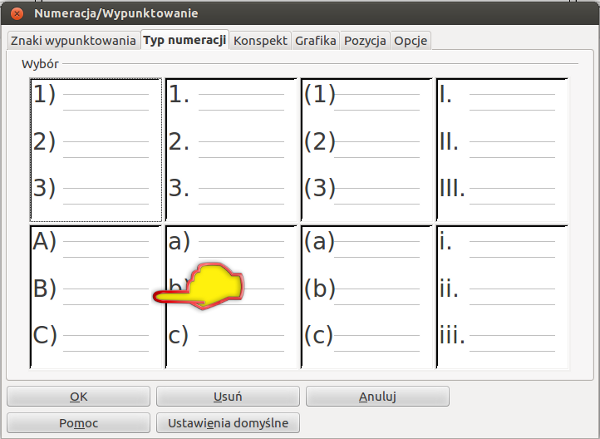600x439 pixels.
Task: Select the "1) 2) 3)" numbering style
Action: (96, 150)
